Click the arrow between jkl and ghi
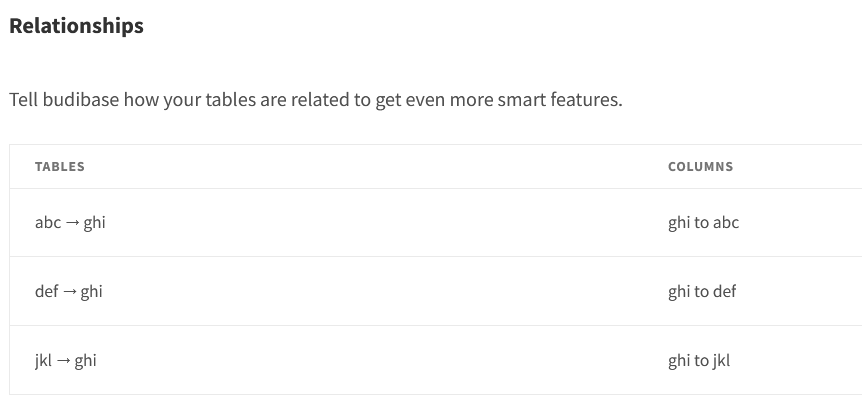862x411 pixels. (x=63, y=361)
